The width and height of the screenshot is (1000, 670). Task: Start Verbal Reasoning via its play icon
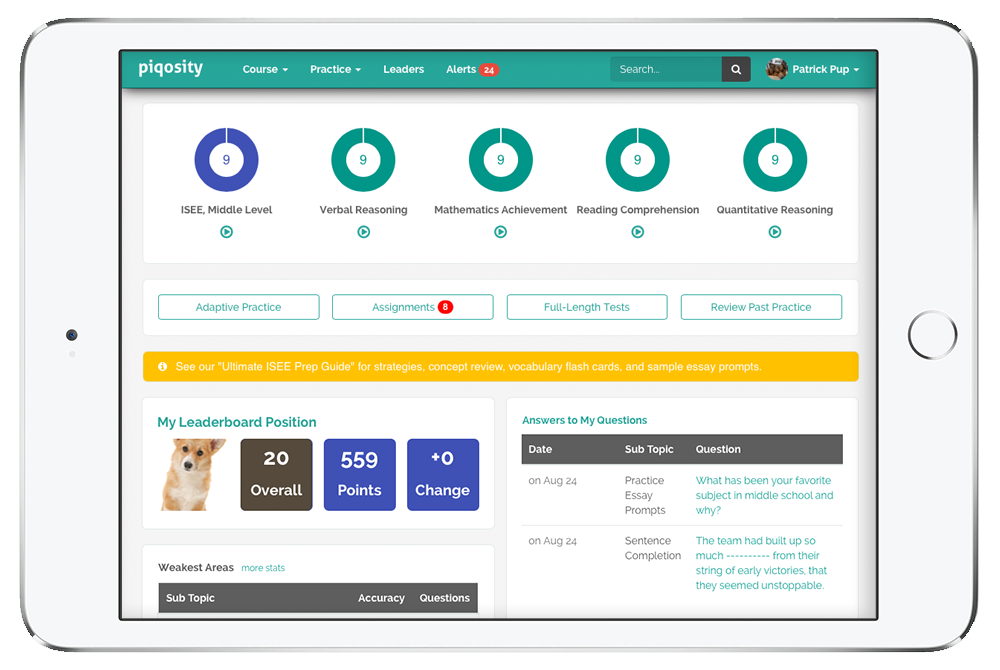[363, 232]
